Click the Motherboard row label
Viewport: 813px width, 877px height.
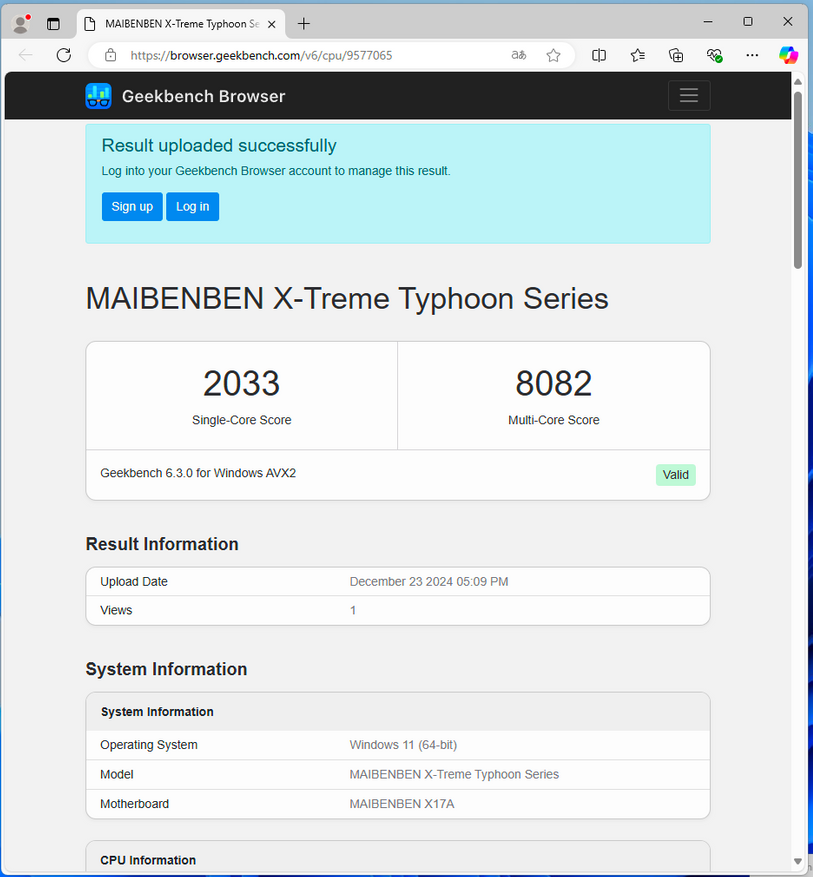134,804
